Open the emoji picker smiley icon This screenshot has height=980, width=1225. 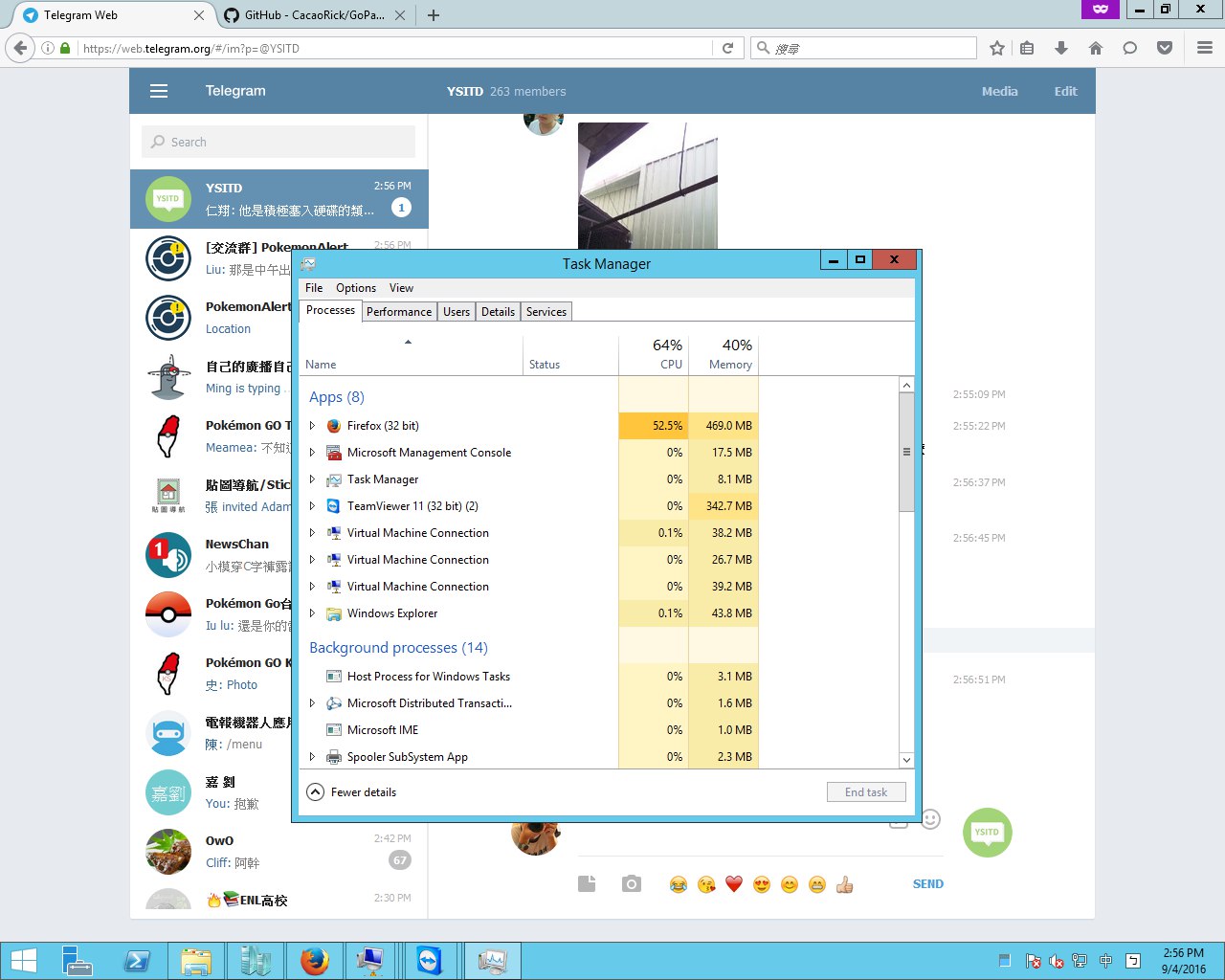(930, 819)
